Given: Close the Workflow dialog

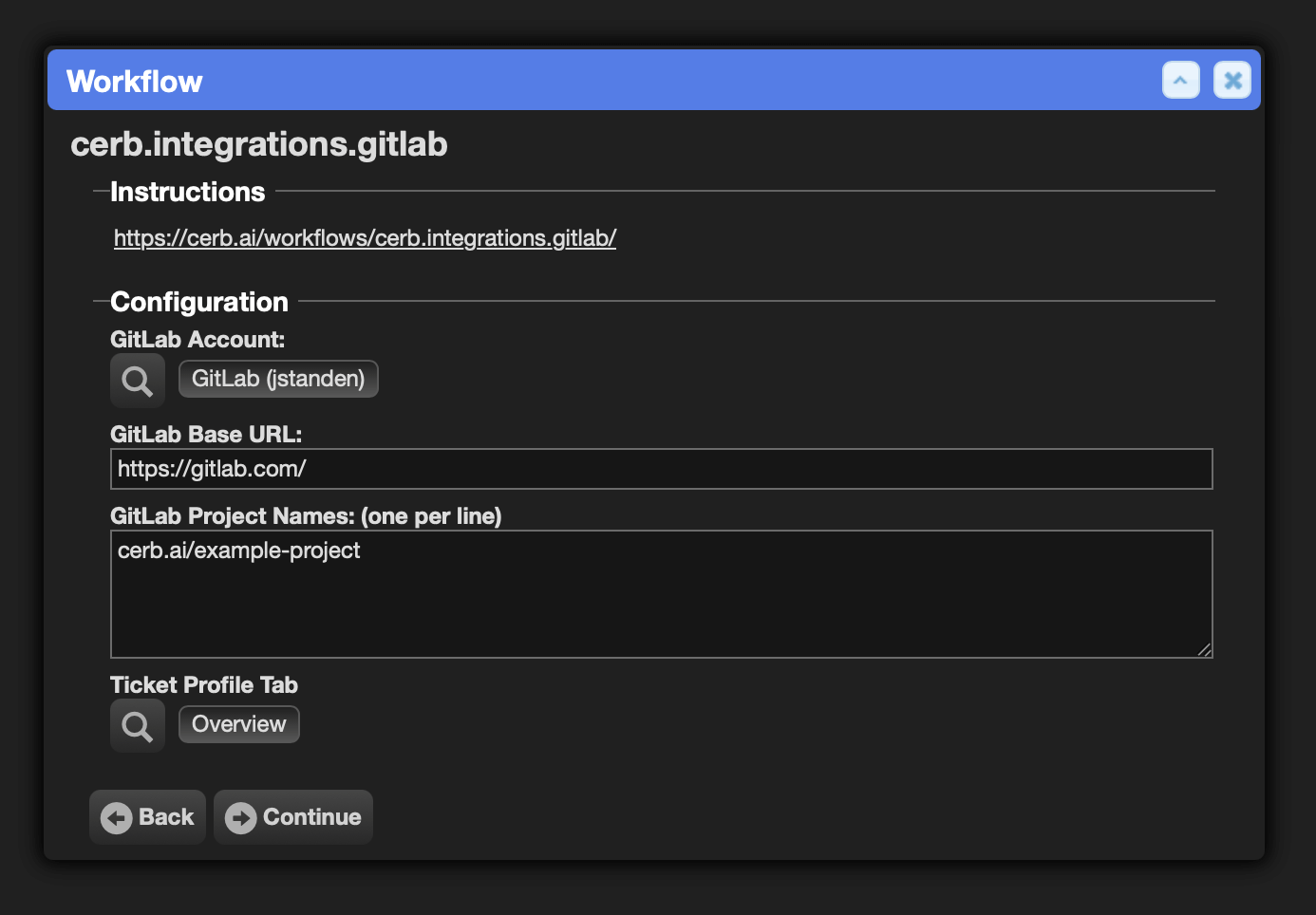Looking at the screenshot, I should pyautogui.click(x=1232, y=81).
